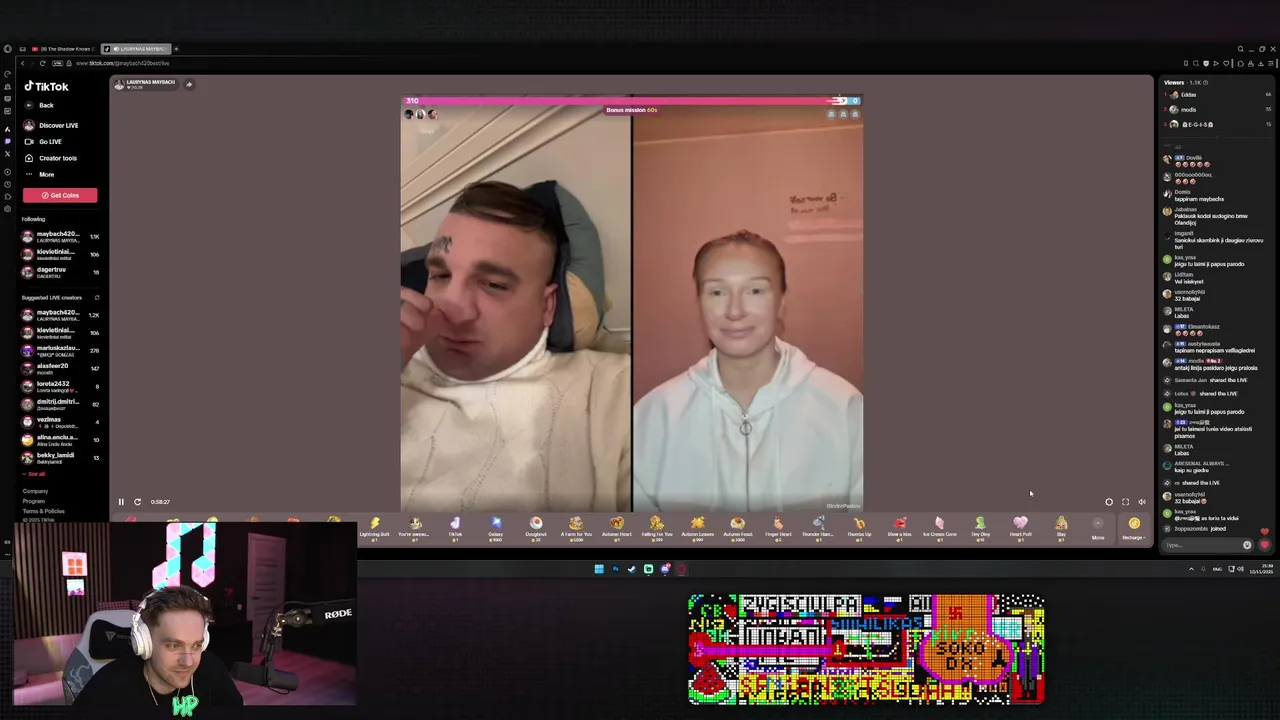Screen dimensions: 1280x720
Task: Open suggested creator bekky_lamidi
Action: point(60,458)
